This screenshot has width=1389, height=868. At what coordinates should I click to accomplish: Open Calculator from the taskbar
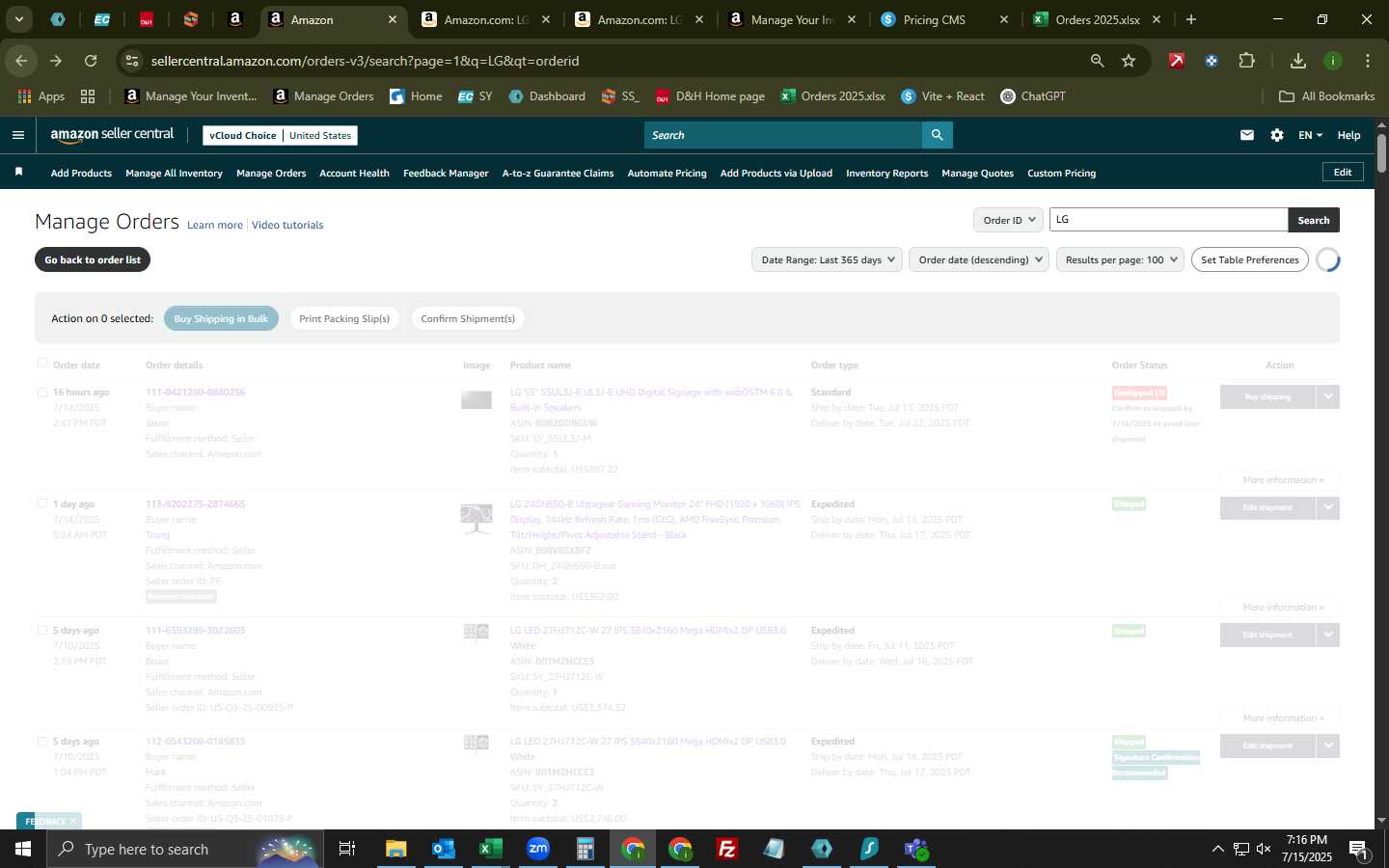(586, 849)
